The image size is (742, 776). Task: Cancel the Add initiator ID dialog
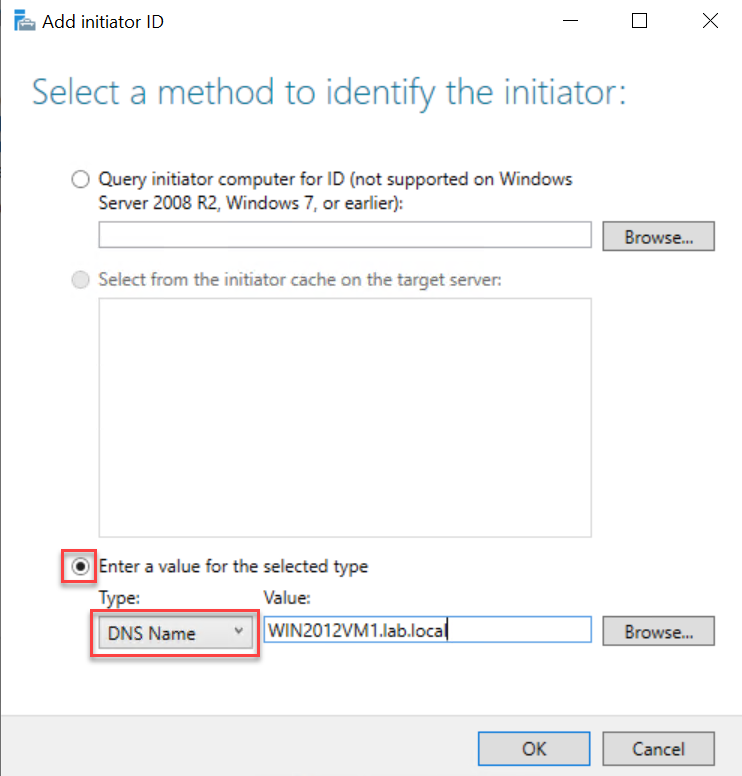[x=658, y=748]
